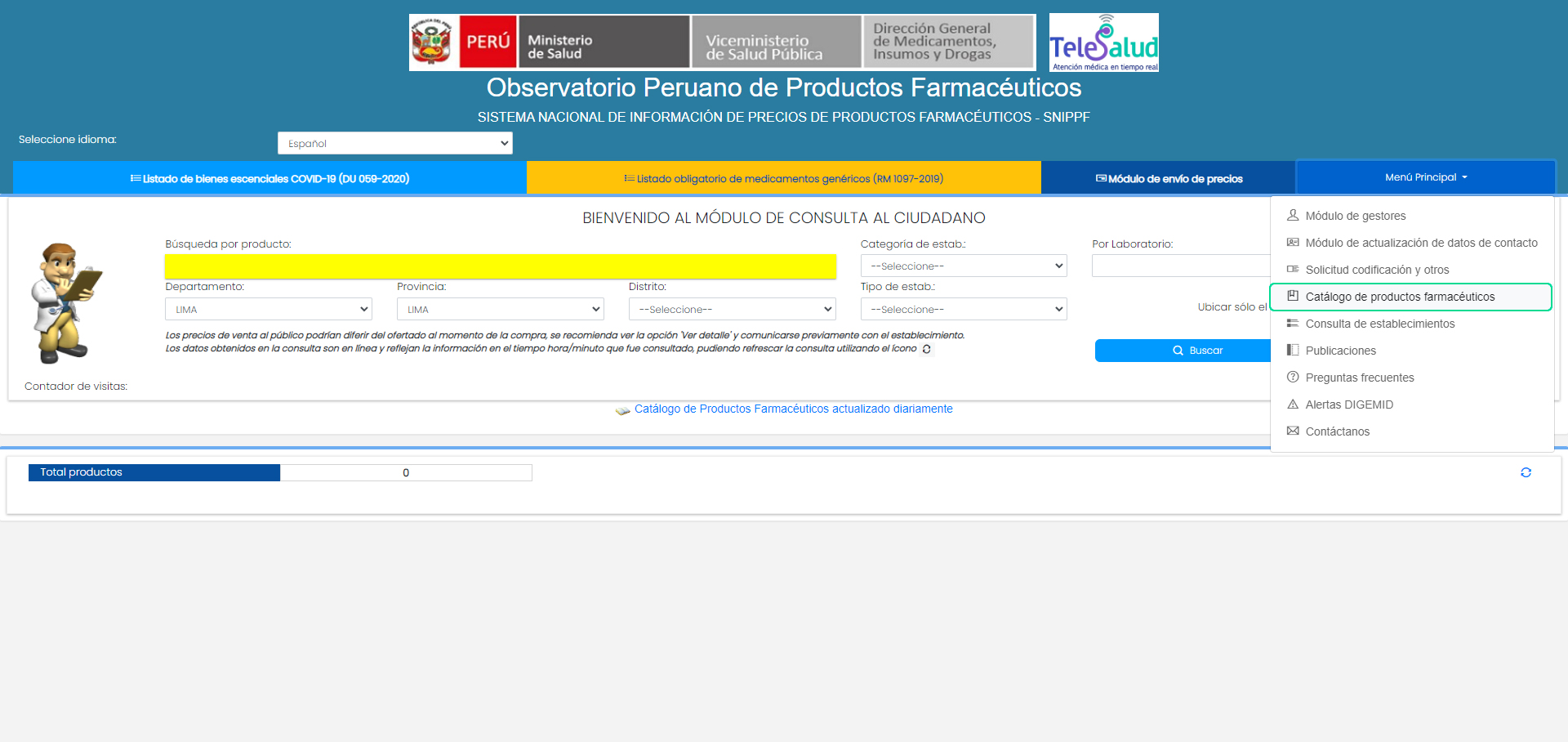Open the Publicaciones menu entry

pyautogui.click(x=1340, y=351)
